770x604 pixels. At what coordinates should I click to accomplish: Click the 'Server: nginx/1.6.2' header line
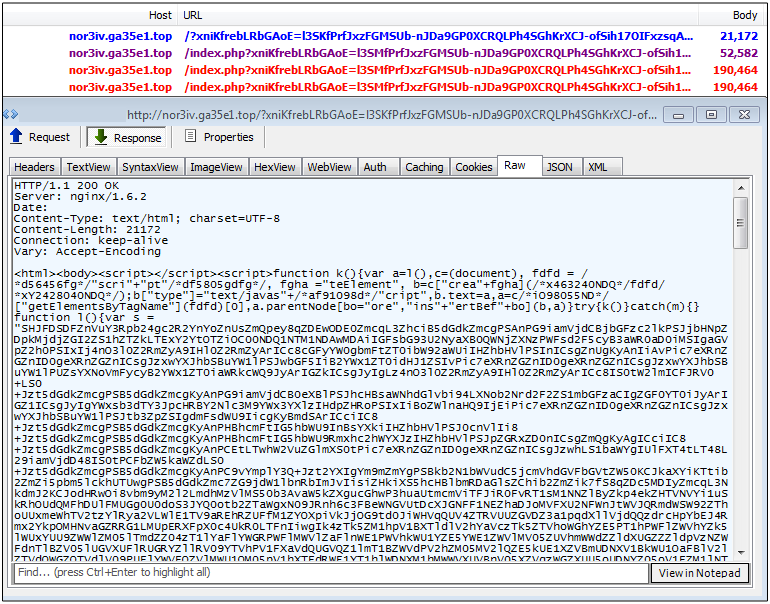[x=80, y=197]
